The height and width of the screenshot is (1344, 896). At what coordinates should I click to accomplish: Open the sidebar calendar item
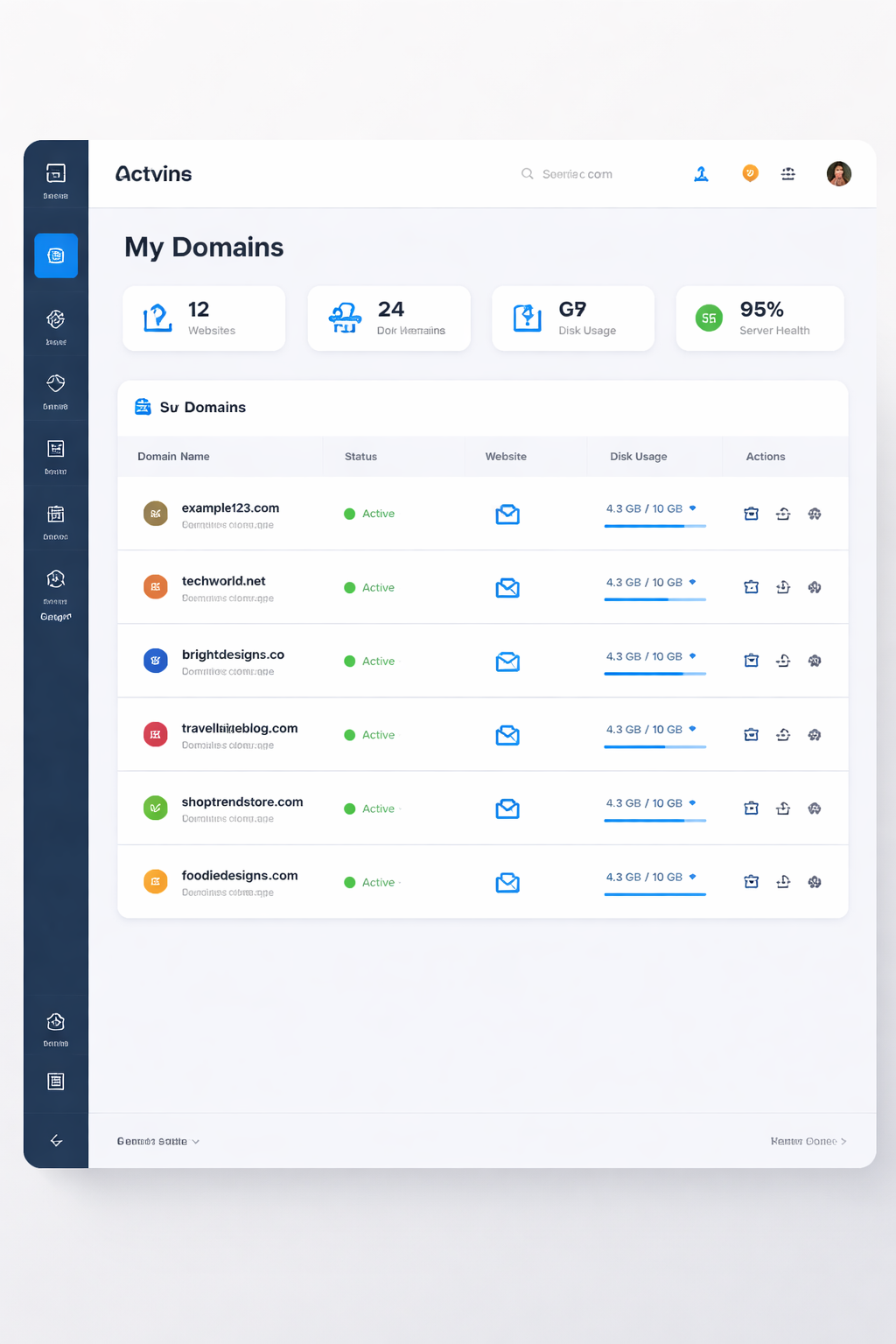tap(56, 521)
